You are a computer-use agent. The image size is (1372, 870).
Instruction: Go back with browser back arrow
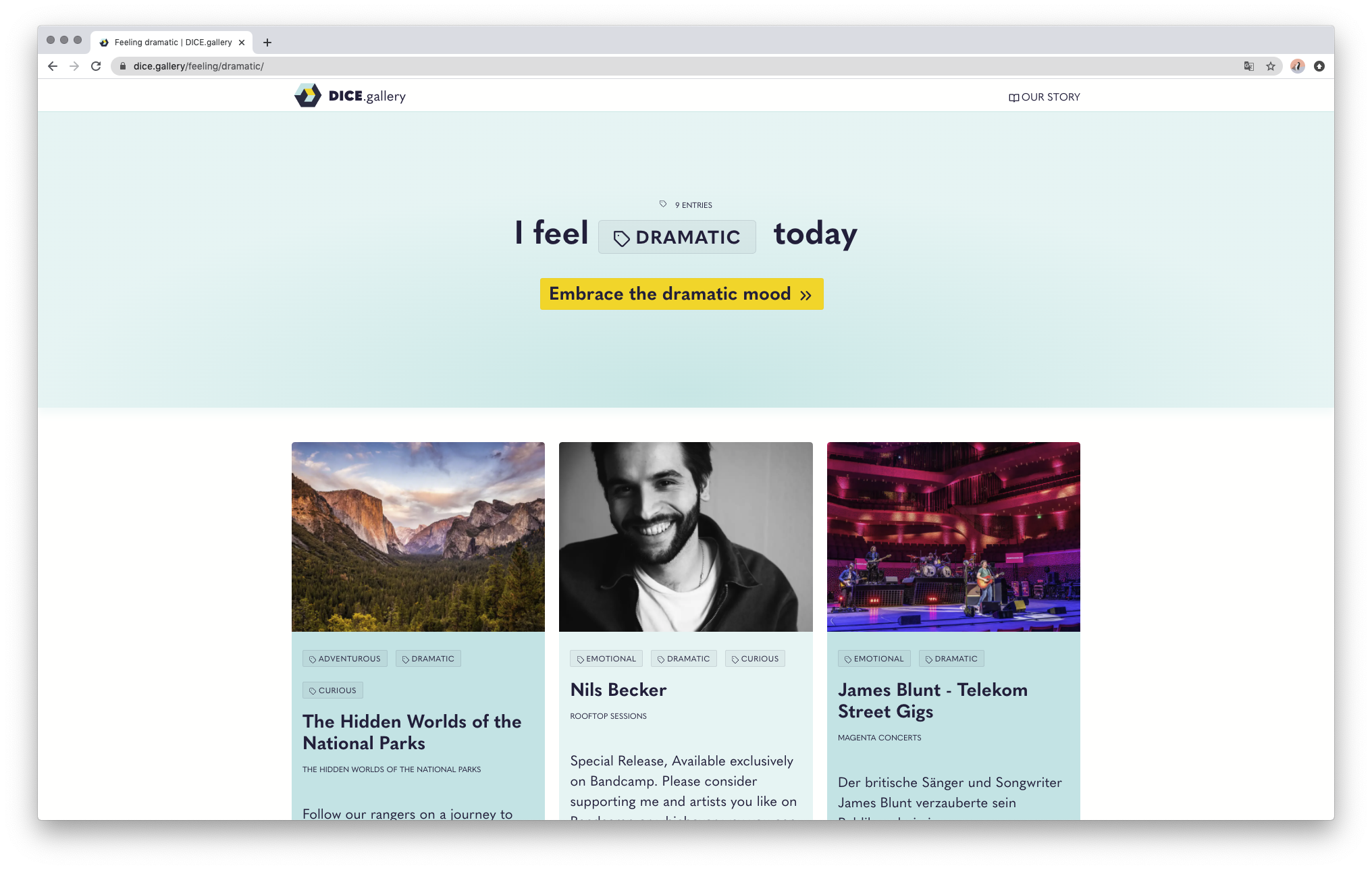pyautogui.click(x=53, y=66)
